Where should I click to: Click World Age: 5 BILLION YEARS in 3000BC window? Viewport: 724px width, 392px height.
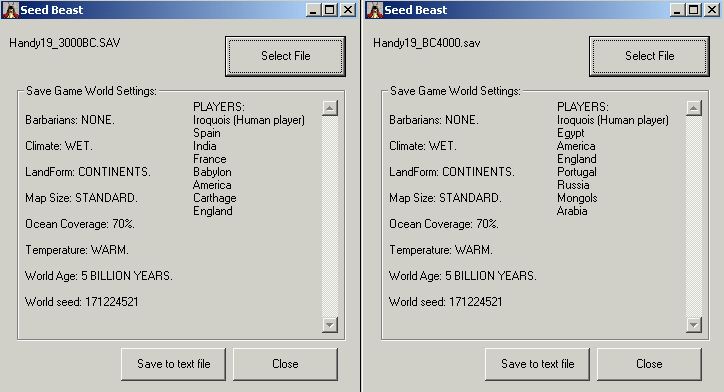coord(99,276)
